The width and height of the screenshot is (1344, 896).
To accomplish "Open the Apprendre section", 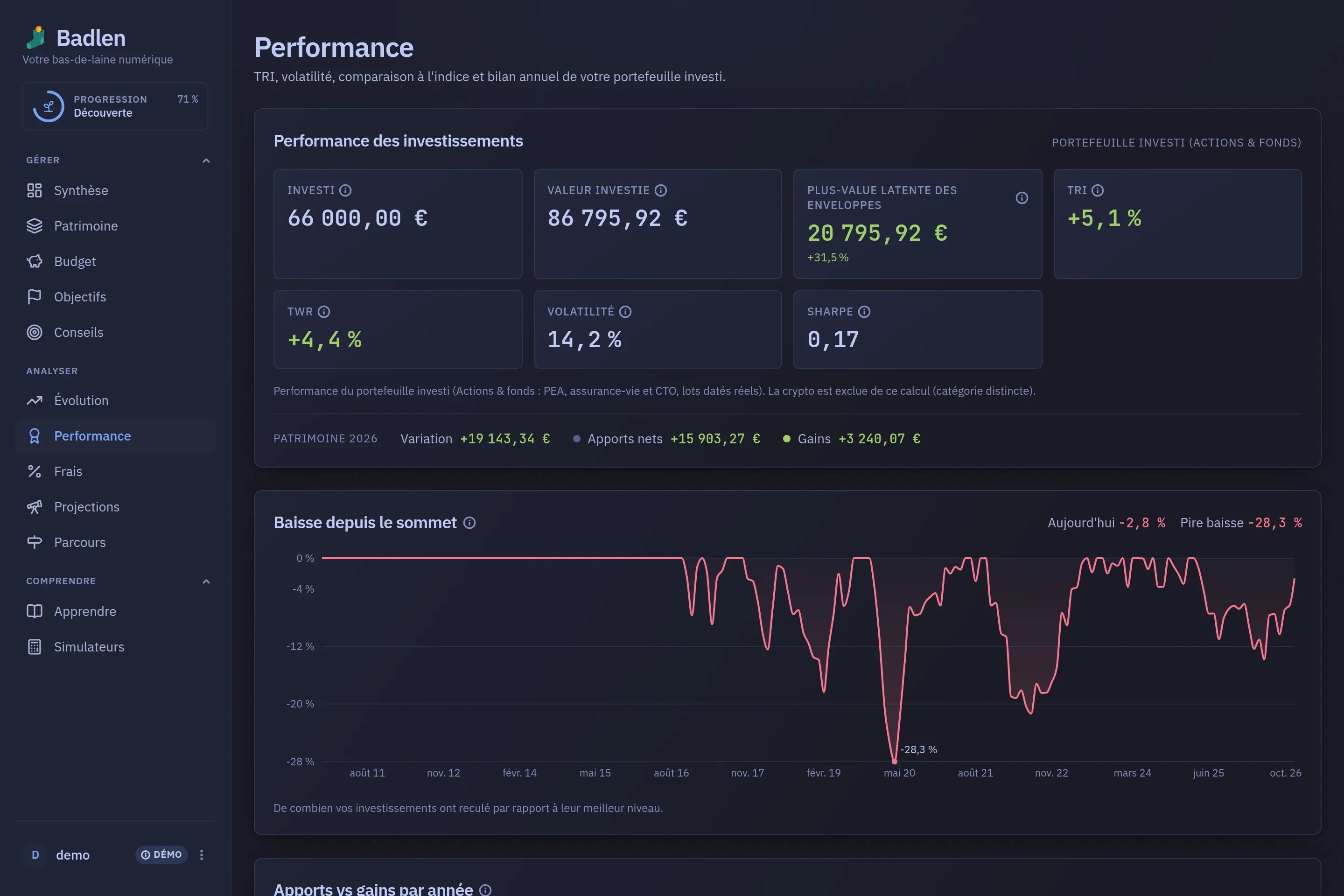I will coord(115,611).
